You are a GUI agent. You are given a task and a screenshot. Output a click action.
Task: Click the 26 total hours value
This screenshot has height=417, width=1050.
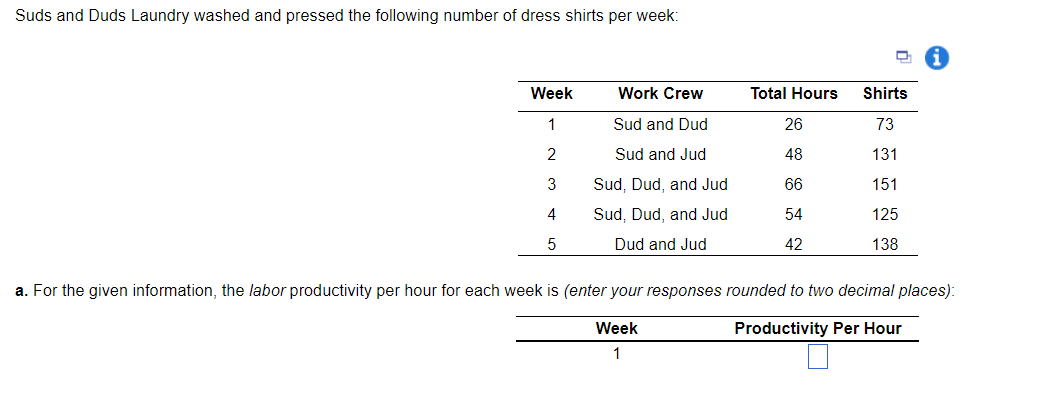[794, 124]
